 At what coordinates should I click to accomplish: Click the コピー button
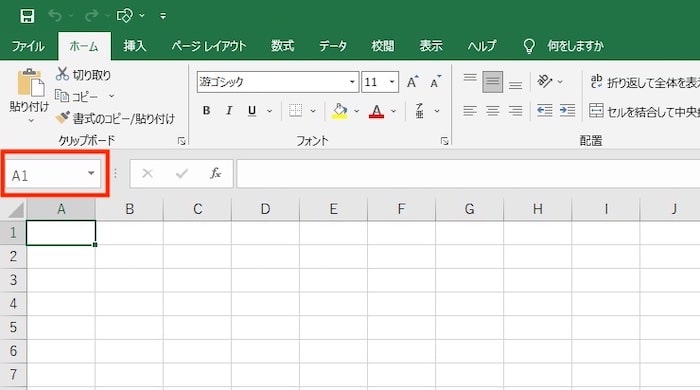click(76, 96)
